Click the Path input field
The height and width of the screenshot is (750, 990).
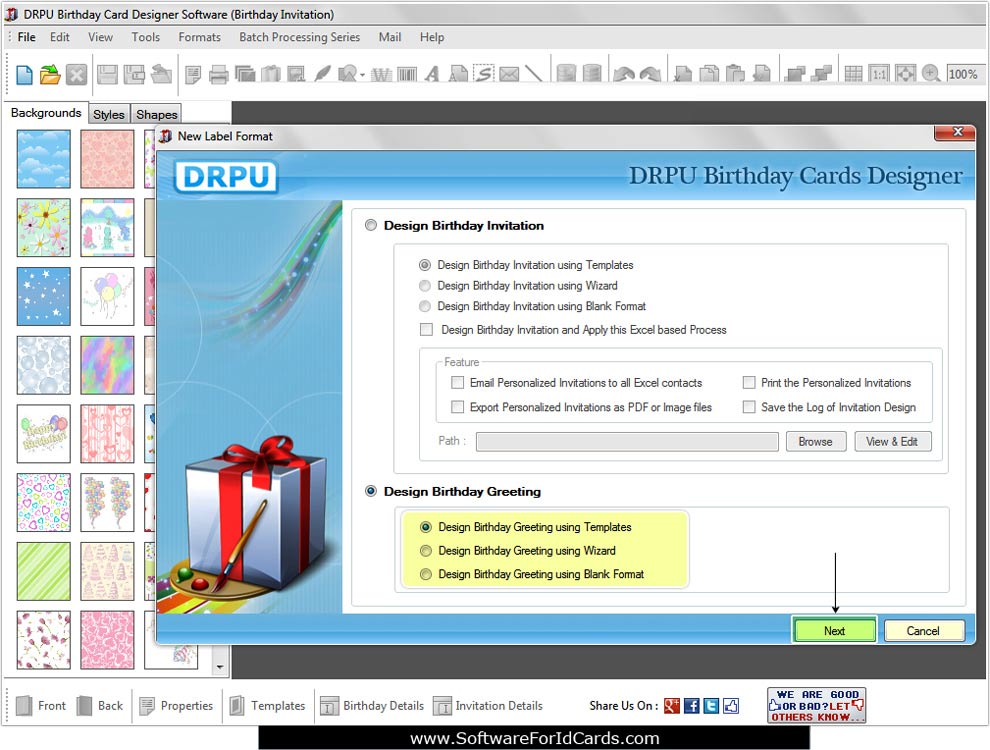(x=627, y=441)
